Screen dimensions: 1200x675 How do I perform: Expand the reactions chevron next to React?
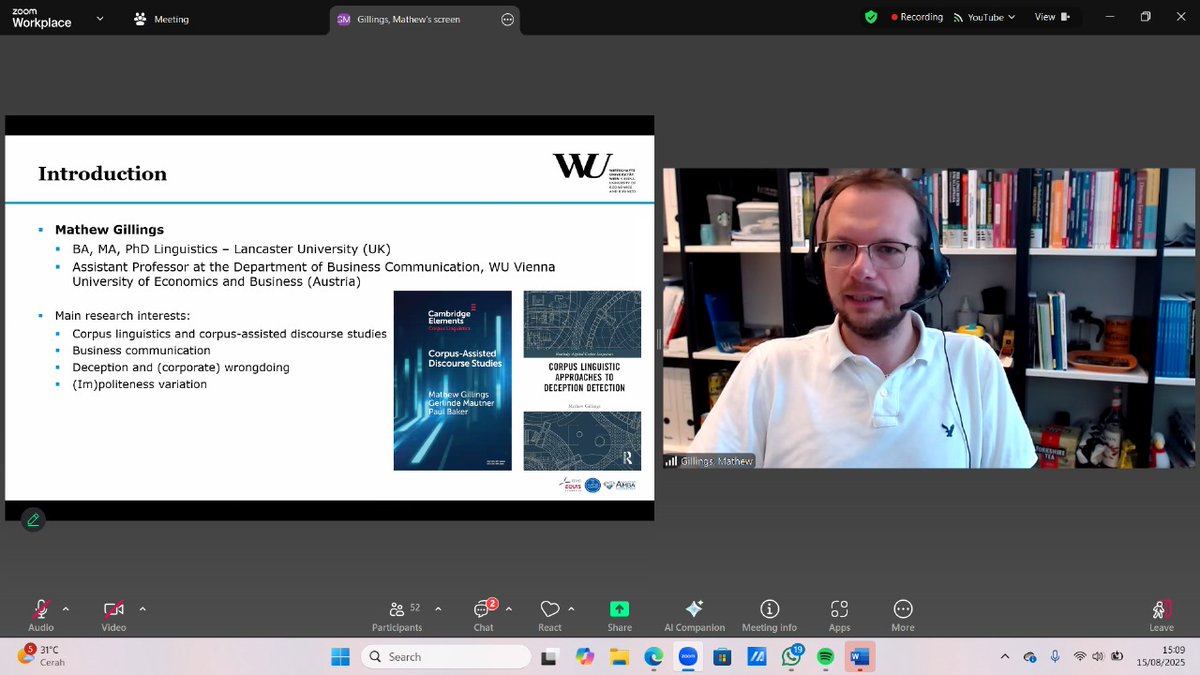coord(571,608)
